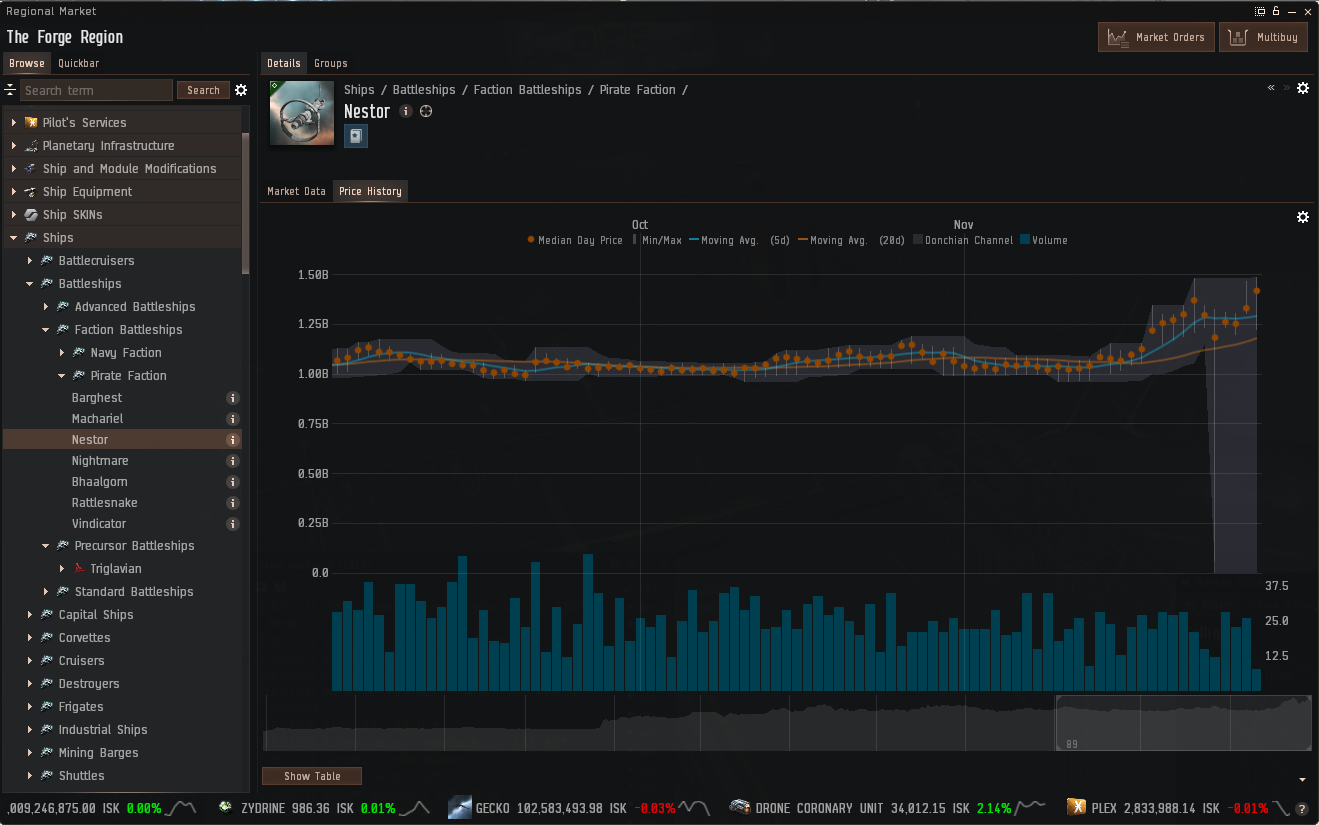
Task: Click the Search button
Action: pyautogui.click(x=203, y=90)
